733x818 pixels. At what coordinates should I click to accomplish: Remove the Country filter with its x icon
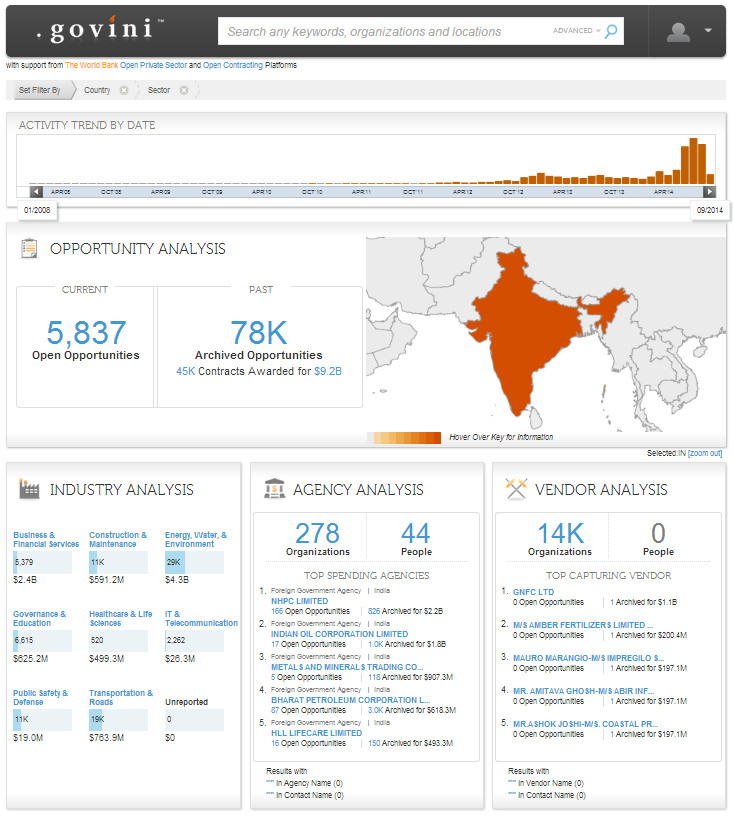pos(124,90)
